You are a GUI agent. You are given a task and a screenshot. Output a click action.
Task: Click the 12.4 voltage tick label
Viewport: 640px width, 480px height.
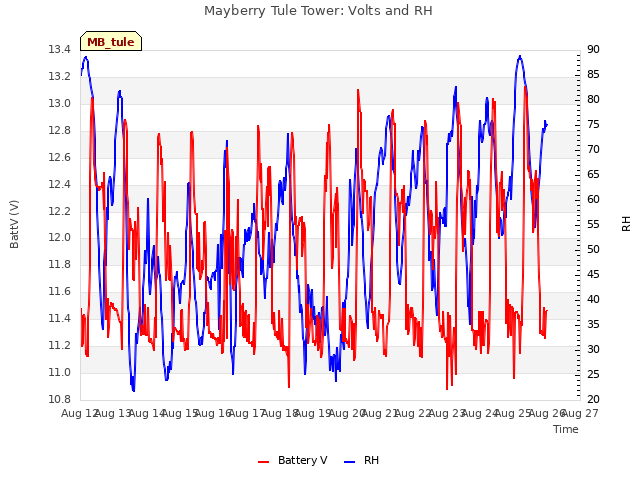pos(59,184)
